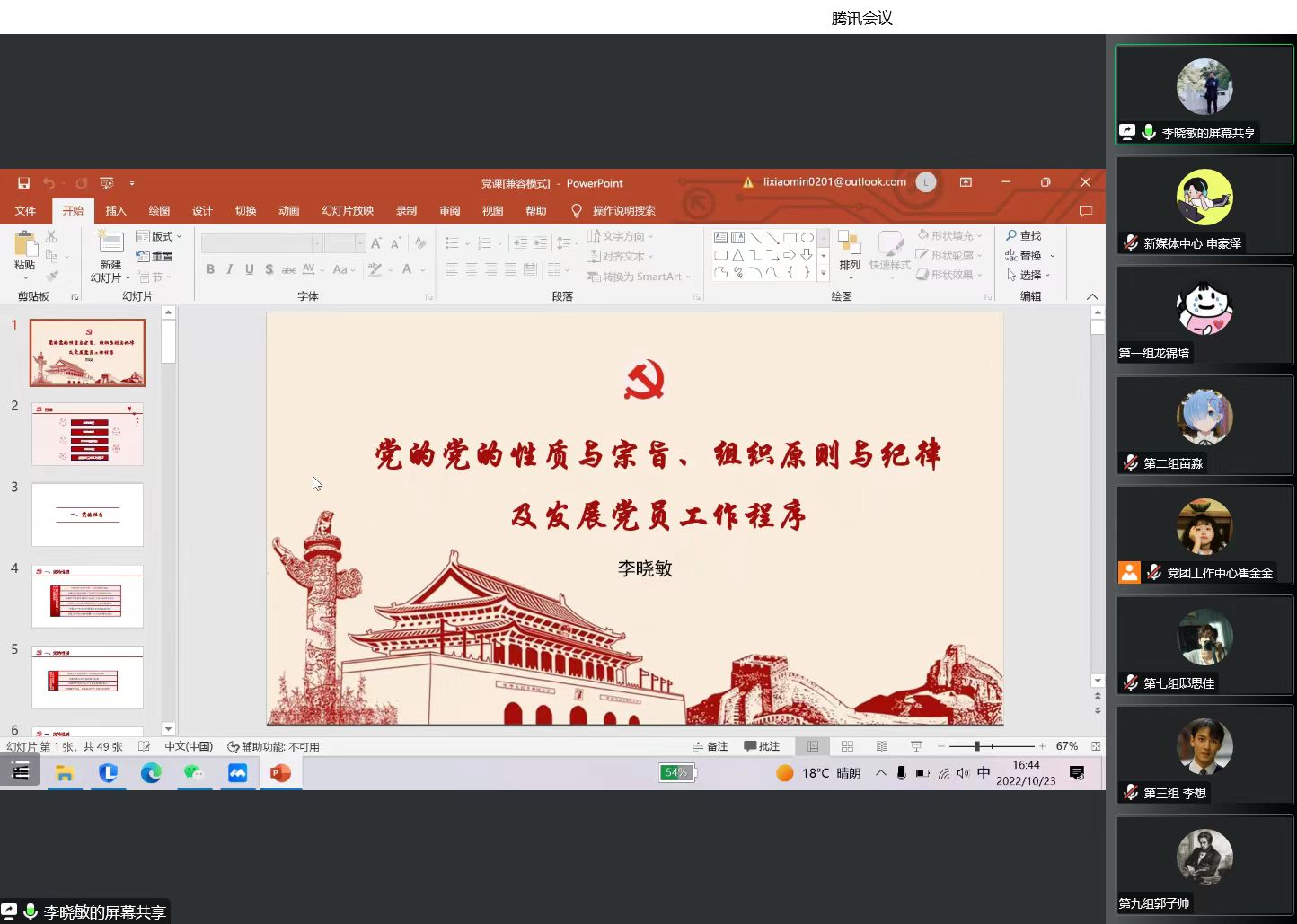The width and height of the screenshot is (1297, 924).
Task: Click the Save icon in title bar
Action: pos(24,183)
